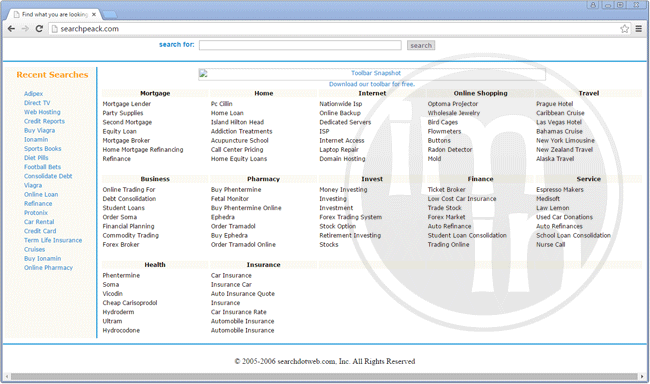Open the Football Bets recent search
650x384 pixels.
pyautogui.click(x=42, y=167)
